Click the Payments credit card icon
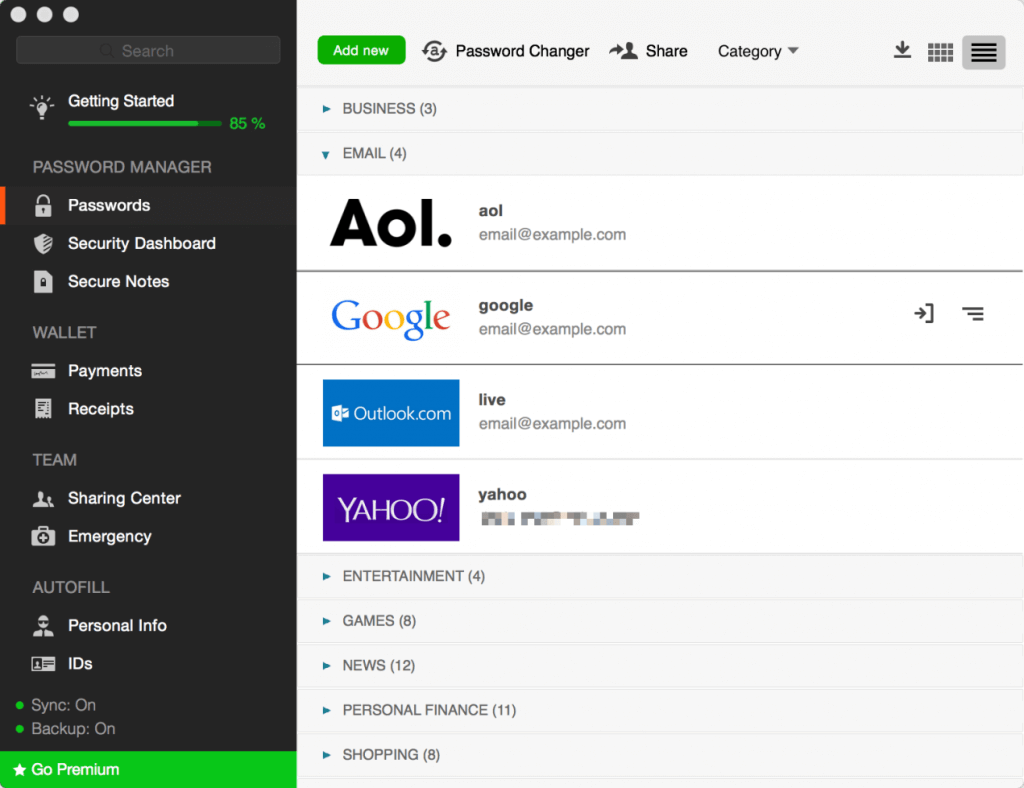 tap(43, 371)
